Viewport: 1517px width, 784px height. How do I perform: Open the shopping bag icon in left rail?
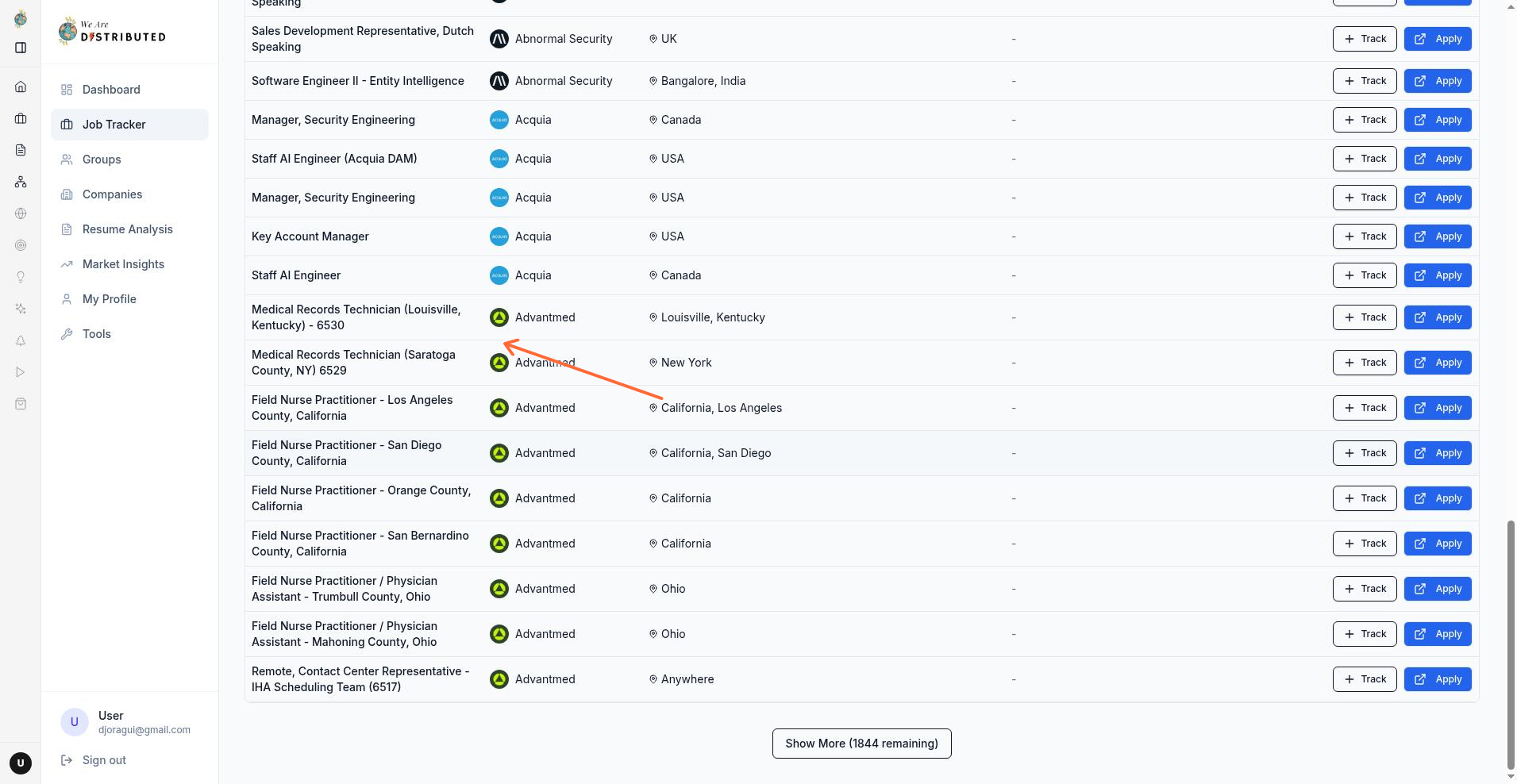pos(21,404)
